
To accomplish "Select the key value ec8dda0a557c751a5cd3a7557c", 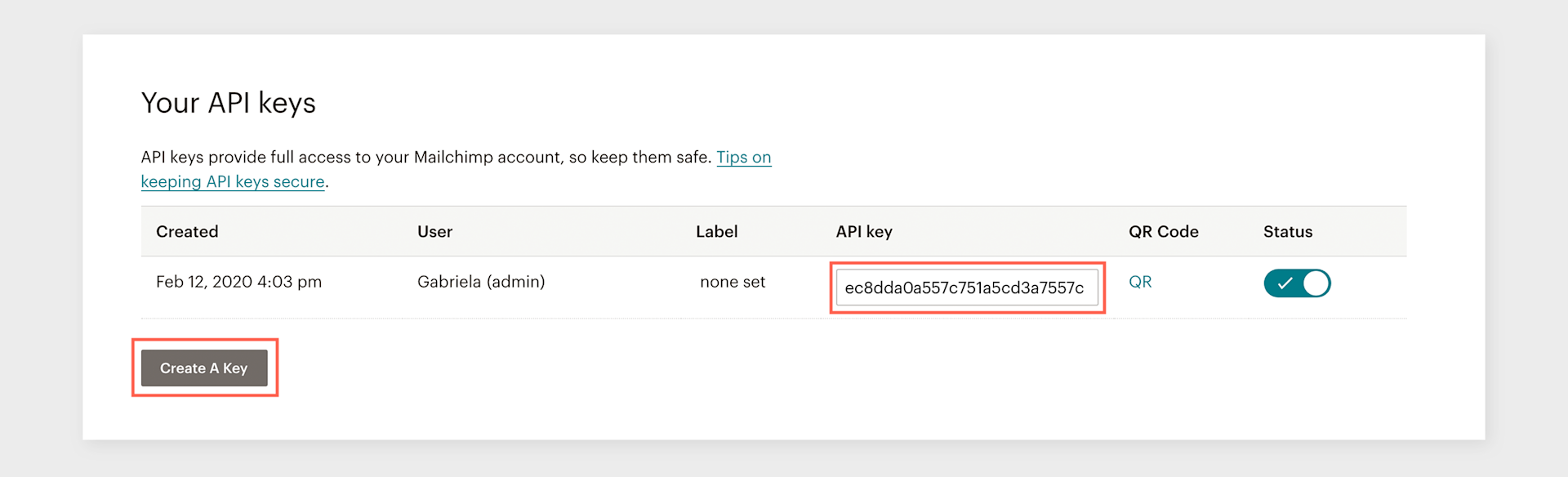I will 967,288.
